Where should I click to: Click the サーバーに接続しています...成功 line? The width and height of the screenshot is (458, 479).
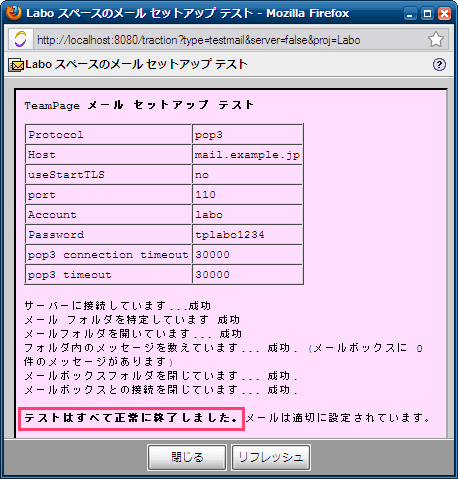117,306
